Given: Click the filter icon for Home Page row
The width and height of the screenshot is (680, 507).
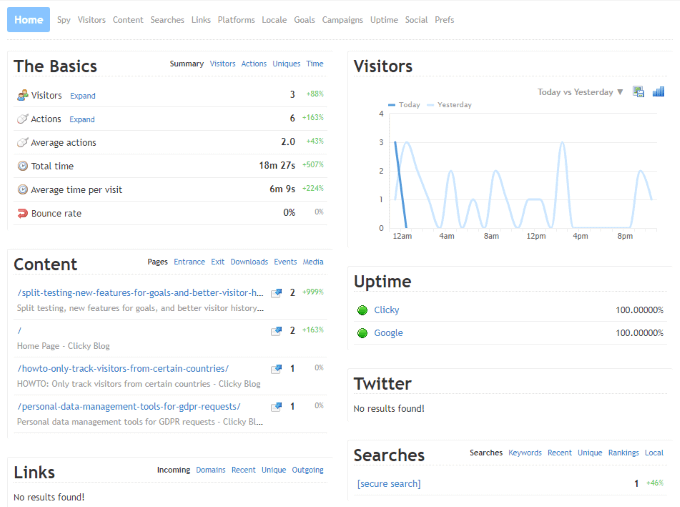Looking at the screenshot, I should pyautogui.click(x=277, y=331).
